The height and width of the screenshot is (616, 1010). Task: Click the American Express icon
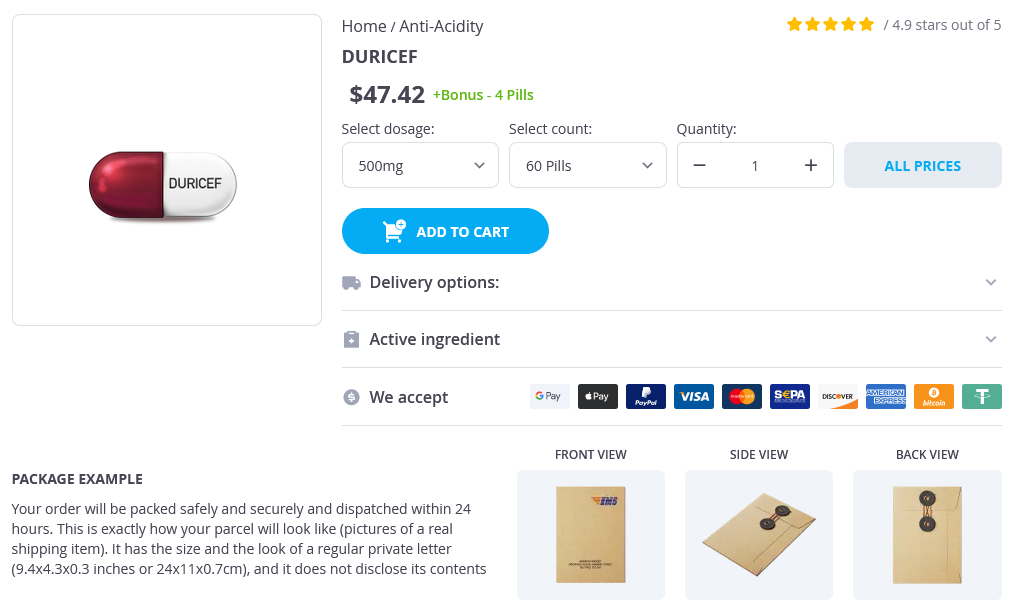[x=885, y=396]
